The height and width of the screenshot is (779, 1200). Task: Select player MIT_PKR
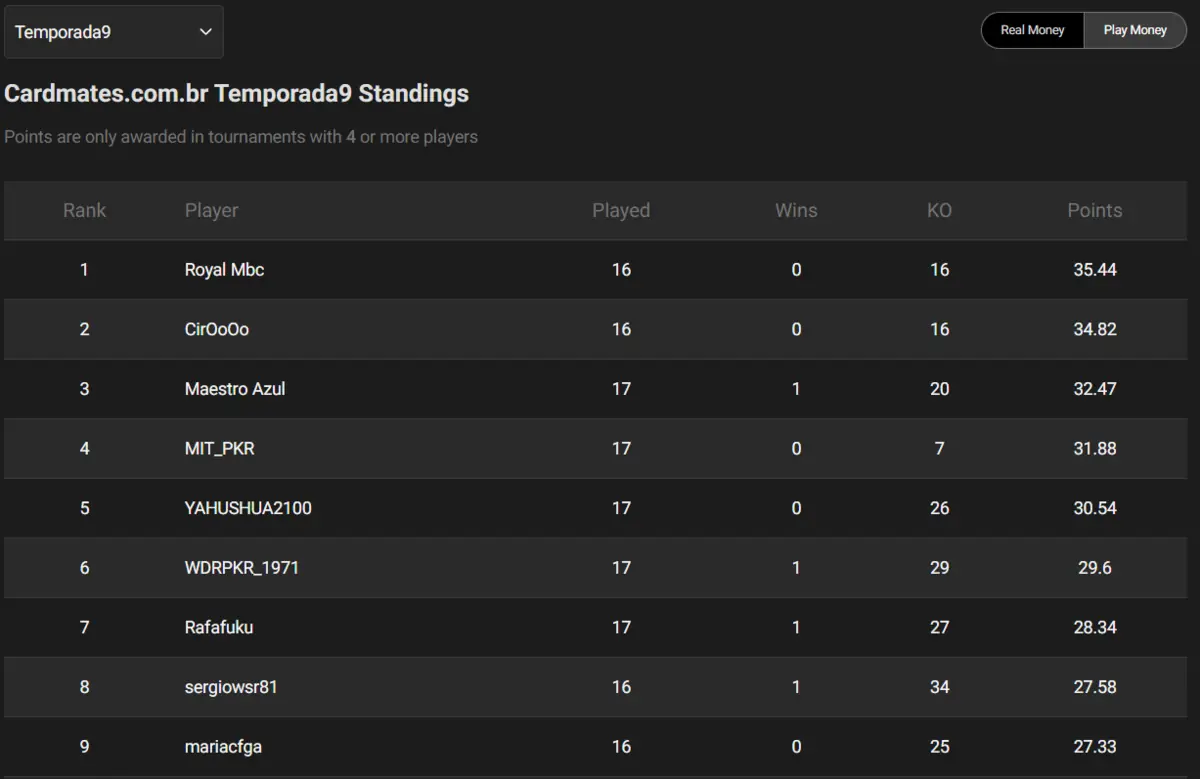click(x=220, y=449)
